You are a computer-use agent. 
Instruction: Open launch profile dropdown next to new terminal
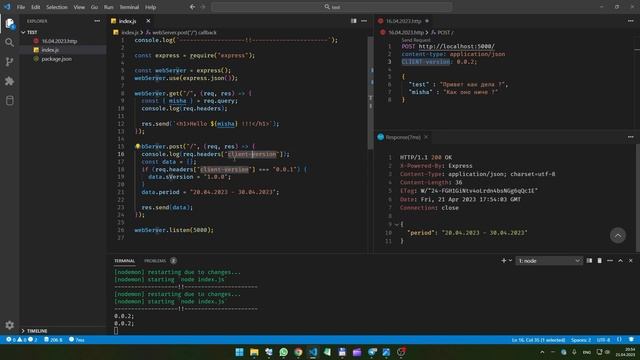tap(510, 260)
